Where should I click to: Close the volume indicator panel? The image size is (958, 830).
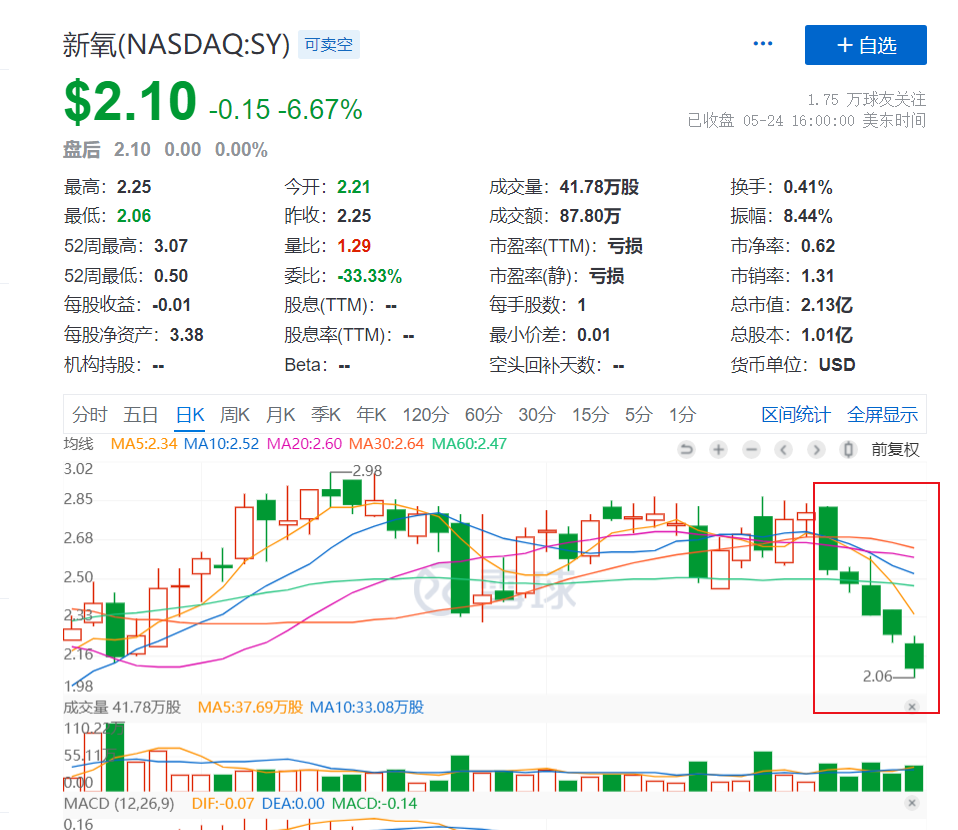pyautogui.click(x=912, y=707)
